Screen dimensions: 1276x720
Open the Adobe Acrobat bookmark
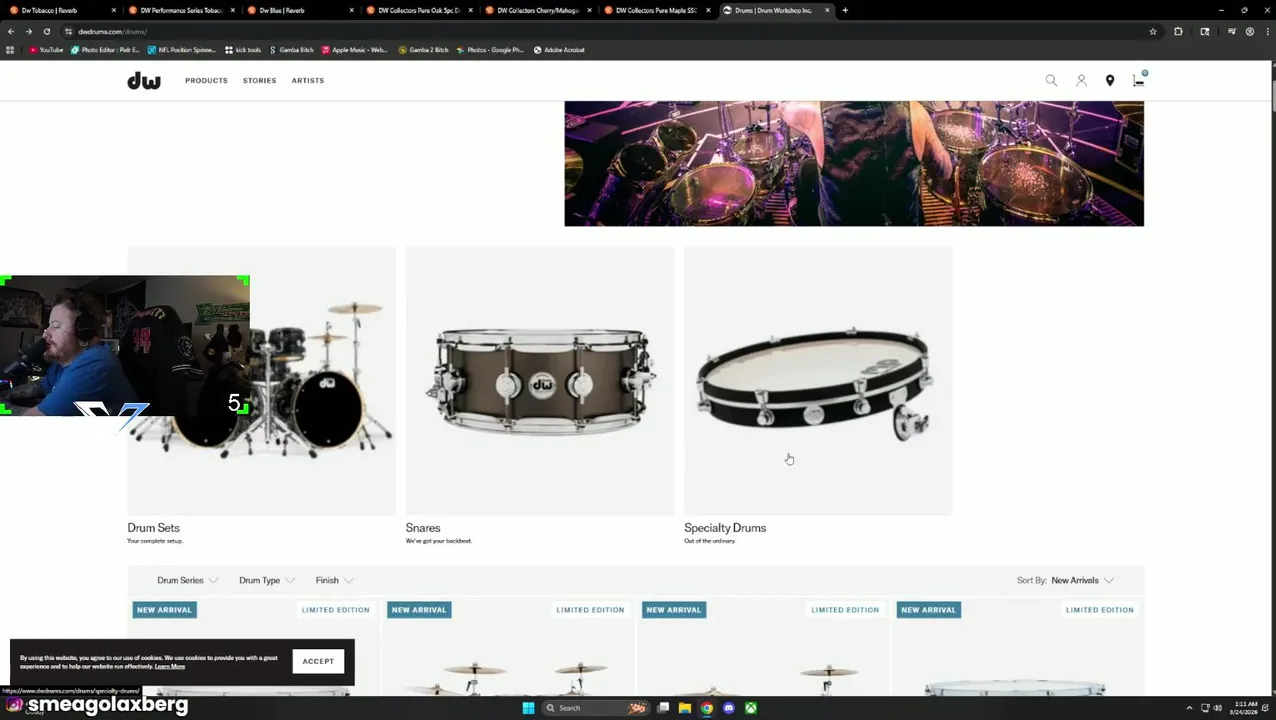(x=559, y=50)
